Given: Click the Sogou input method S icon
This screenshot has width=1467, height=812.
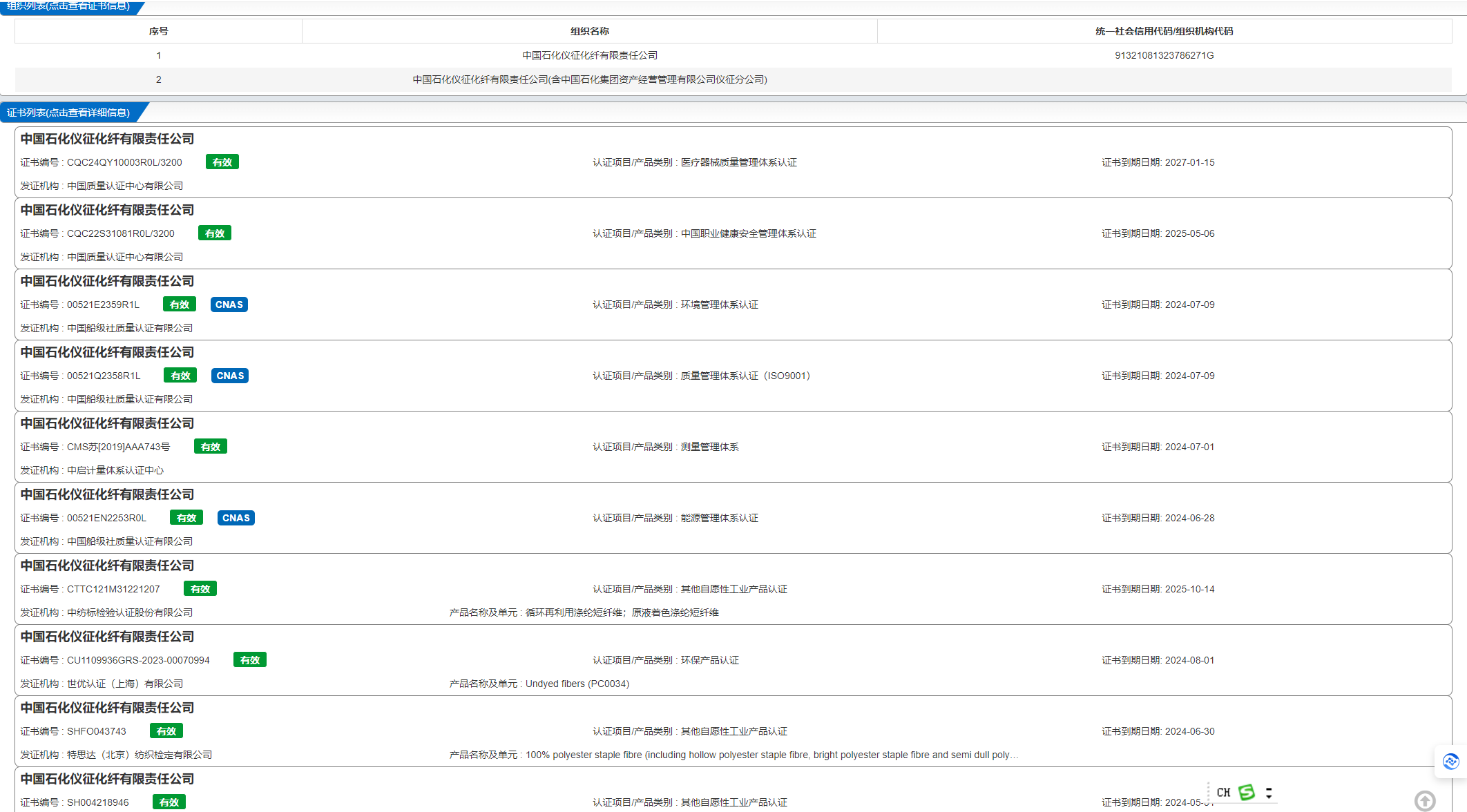Looking at the screenshot, I should coord(1247,792).
